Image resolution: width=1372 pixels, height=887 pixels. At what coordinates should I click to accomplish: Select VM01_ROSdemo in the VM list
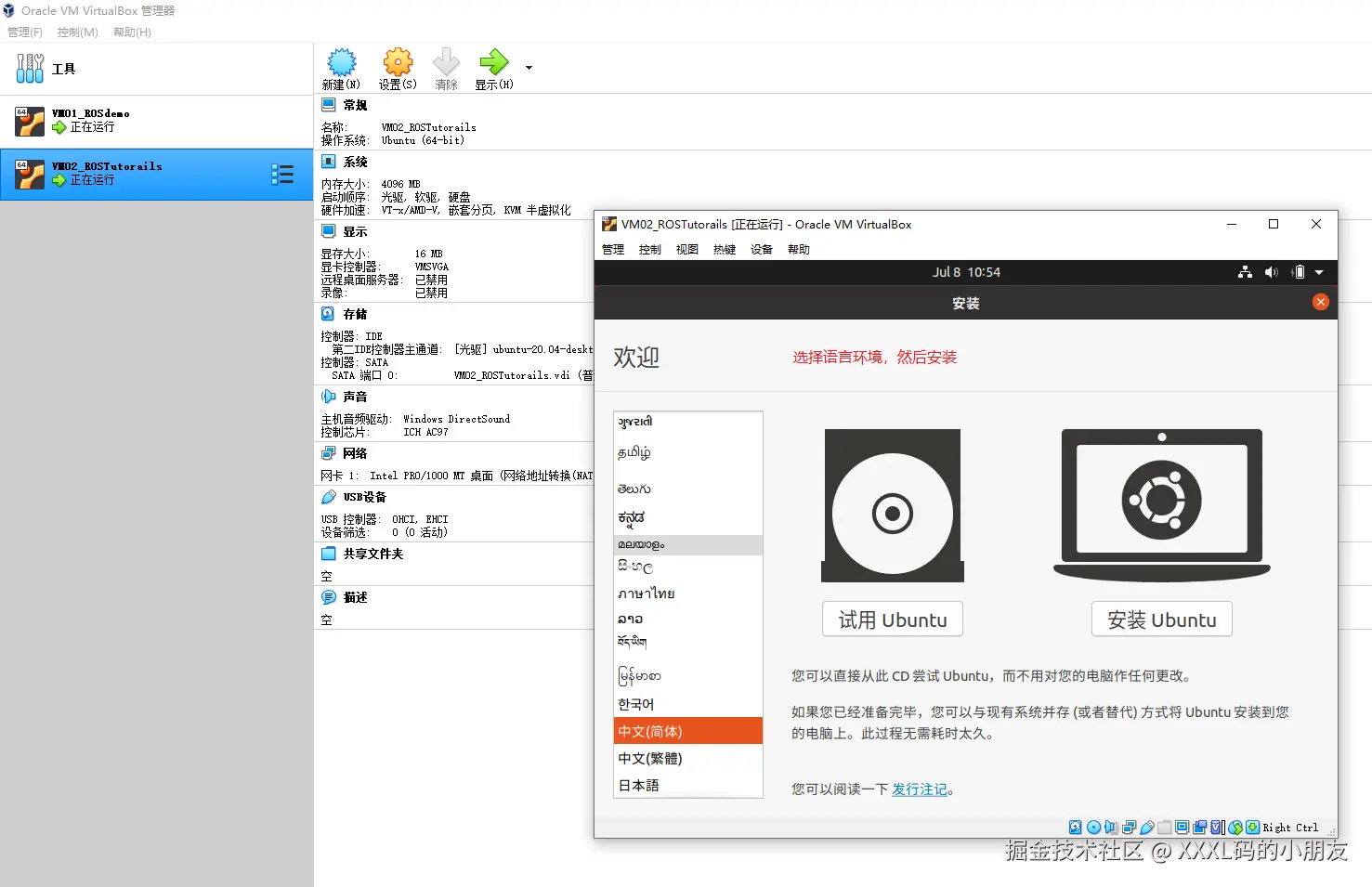[x=156, y=121]
